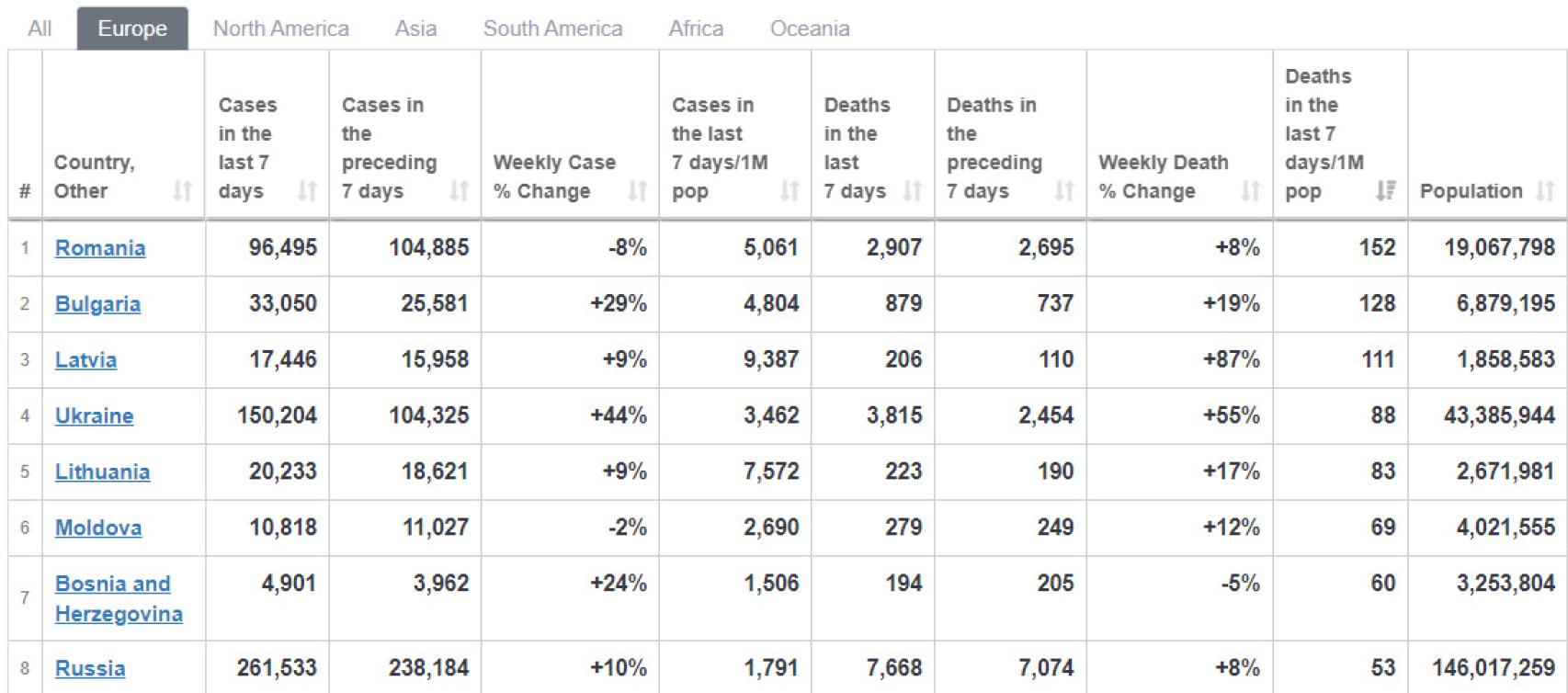Click the # column header
This screenshot has width=1568, height=693.
[x=25, y=191]
